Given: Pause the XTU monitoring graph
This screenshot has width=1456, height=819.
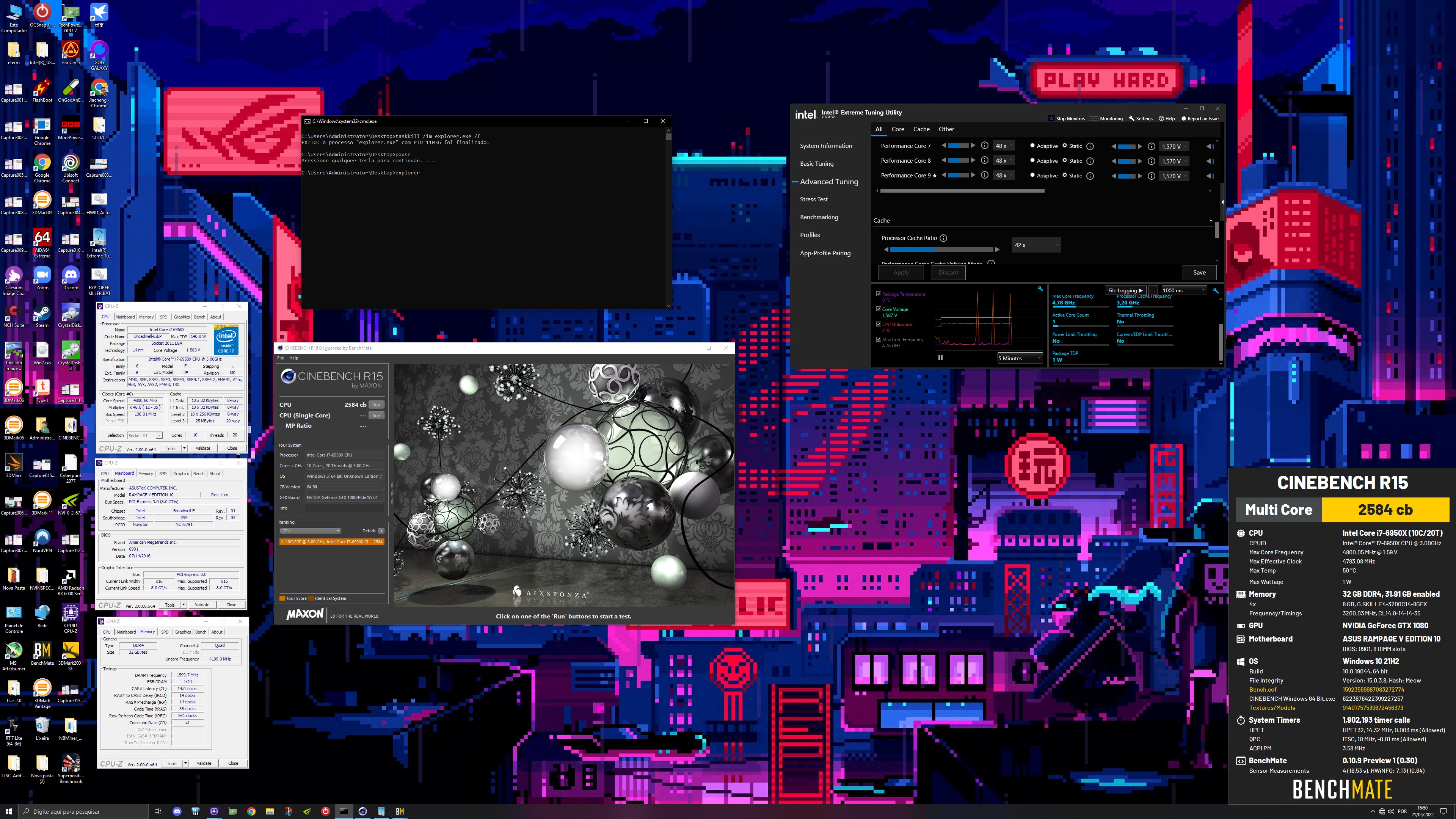Looking at the screenshot, I should (940, 358).
